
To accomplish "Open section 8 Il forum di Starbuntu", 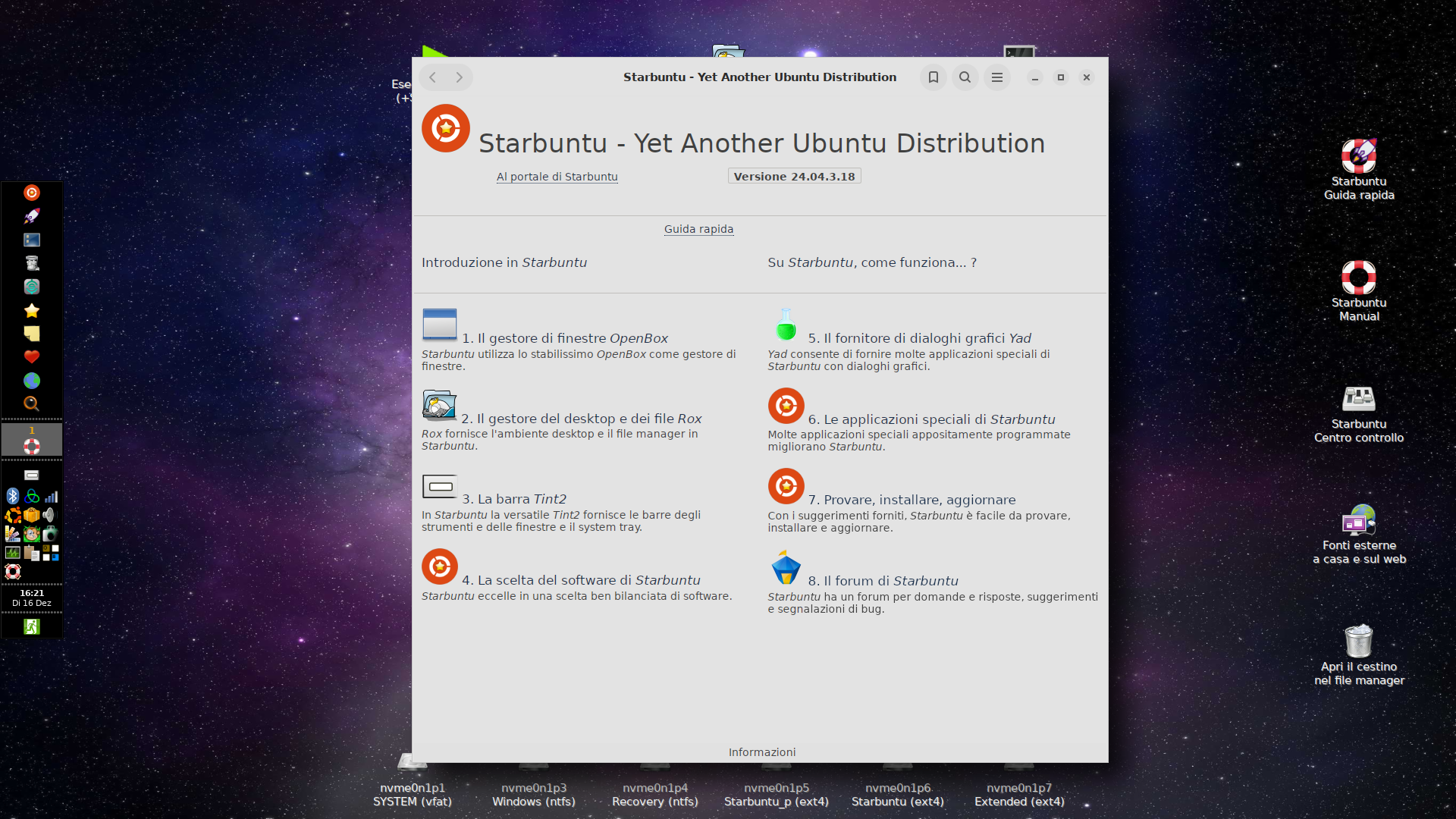I will tap(883, 581).
